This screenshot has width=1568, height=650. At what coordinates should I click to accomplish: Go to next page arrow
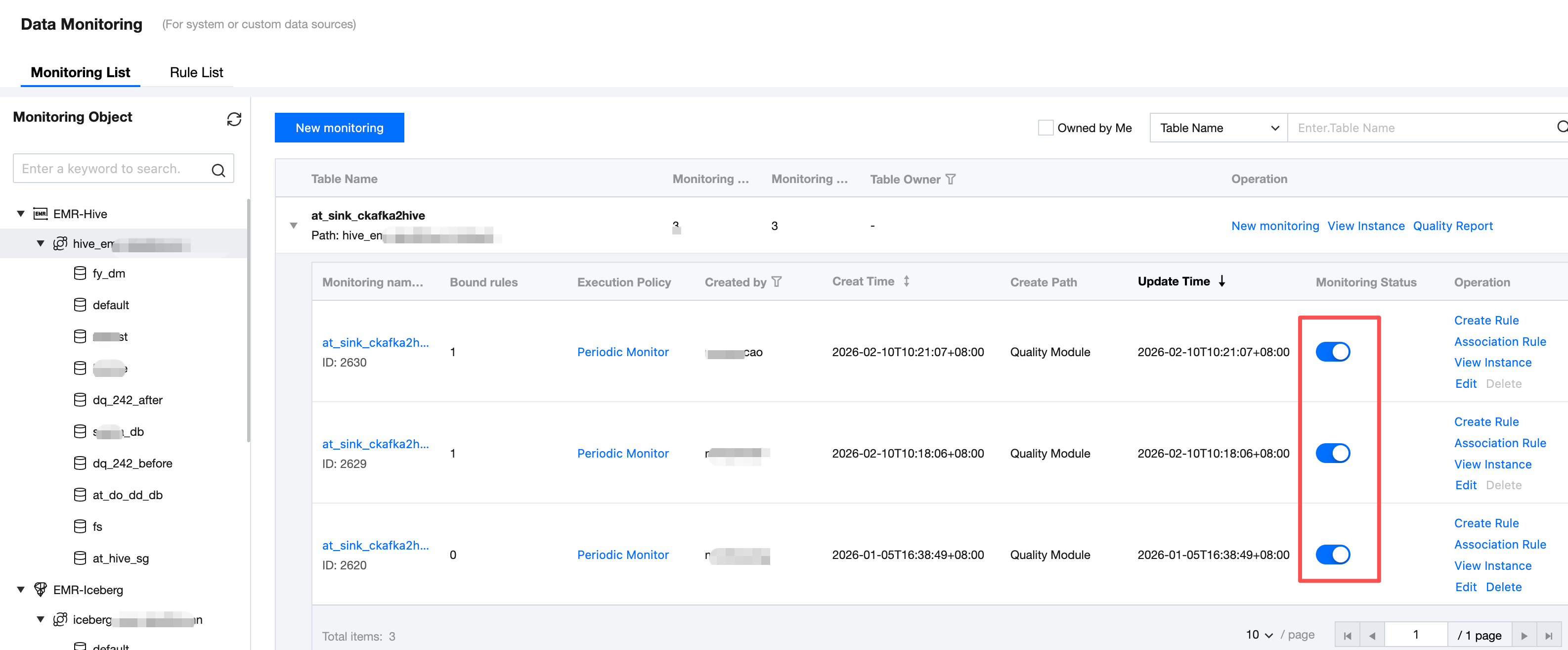(x=1524, y=635)
